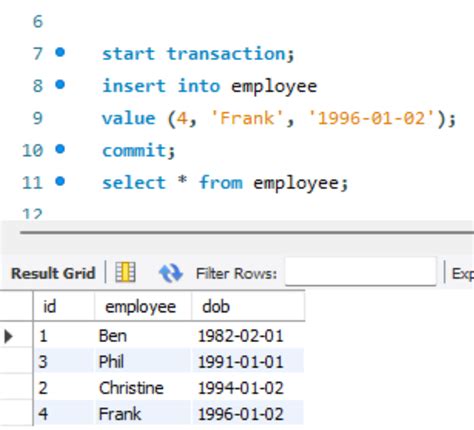Click the statement marker dot on line 10
This screenshot has width=474, height=430.
coord(60,149)
